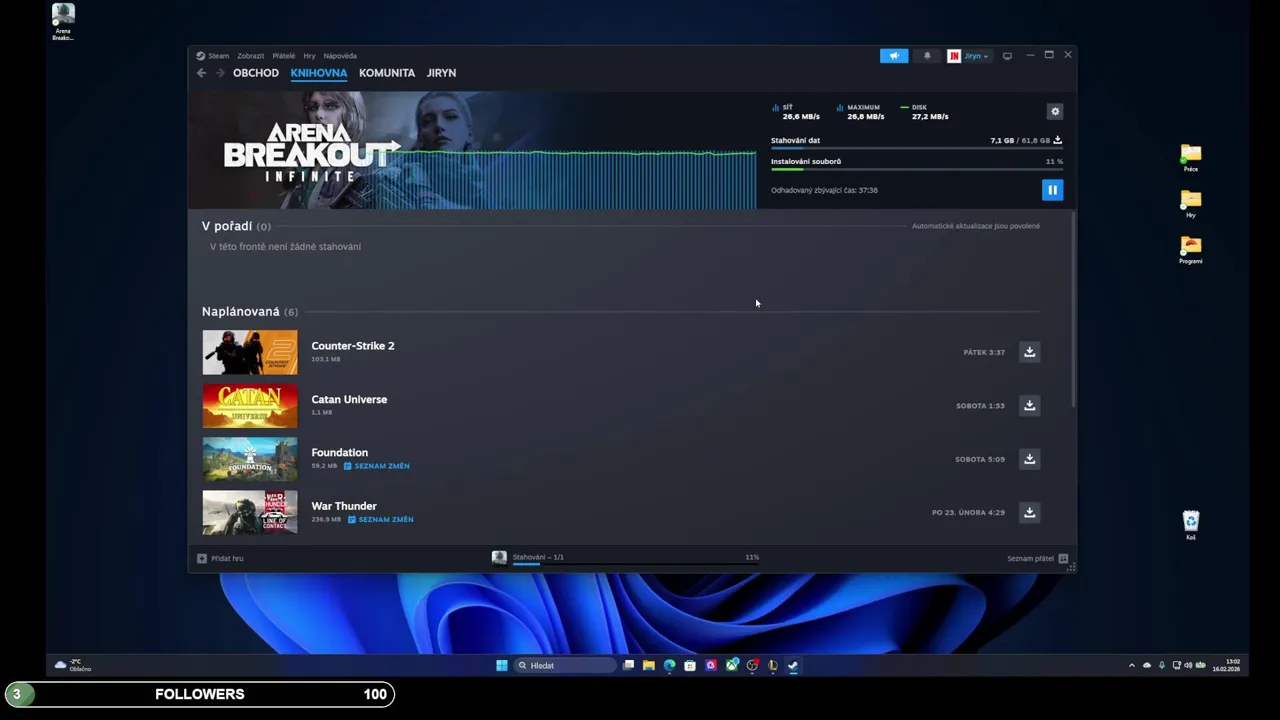Click the Counter-Strike 2 thumbnail
Image resolution: width=1280 pixels, height=720 pixels.
tap(250, 352)
